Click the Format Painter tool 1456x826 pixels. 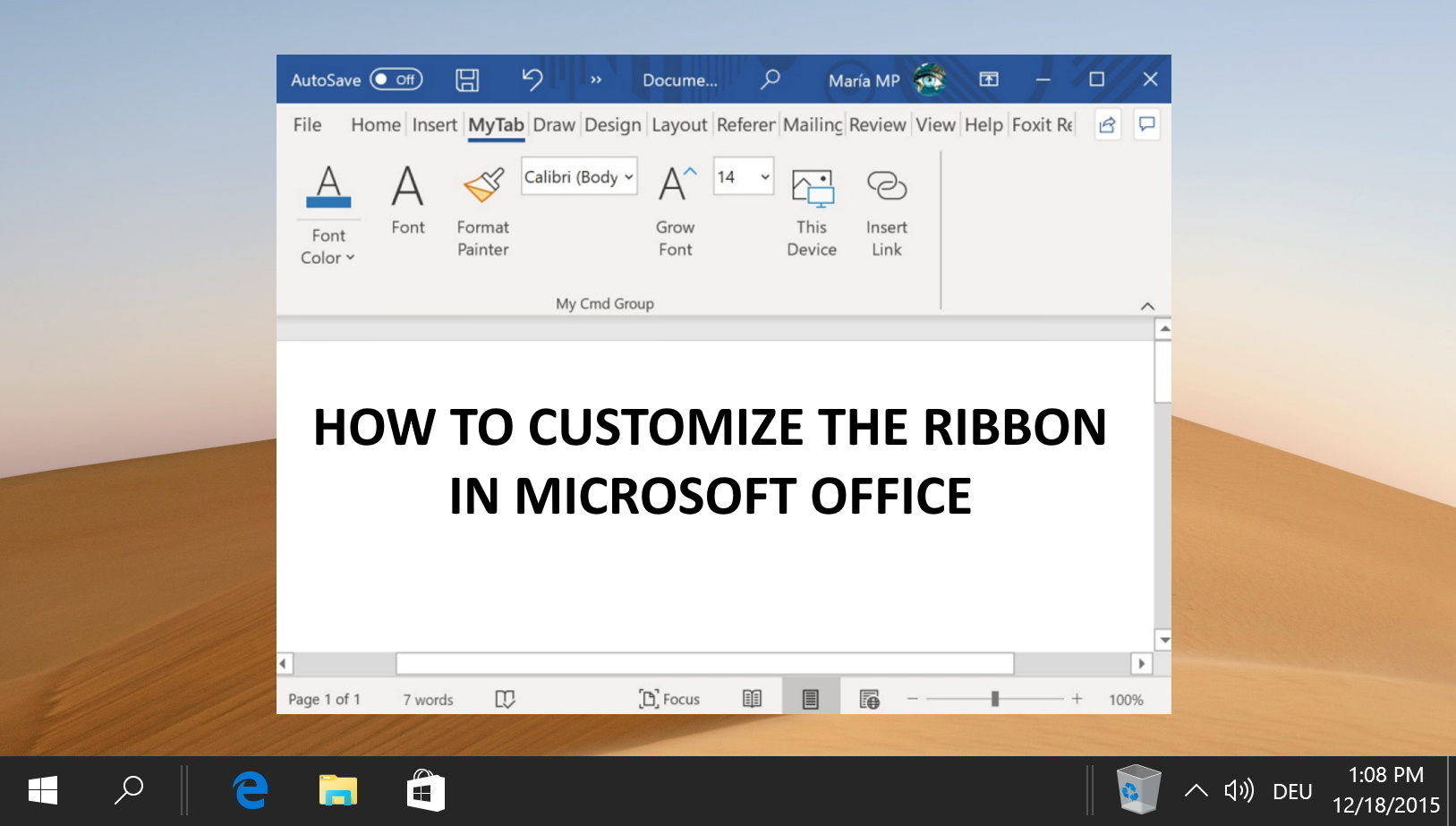(481, 185)
